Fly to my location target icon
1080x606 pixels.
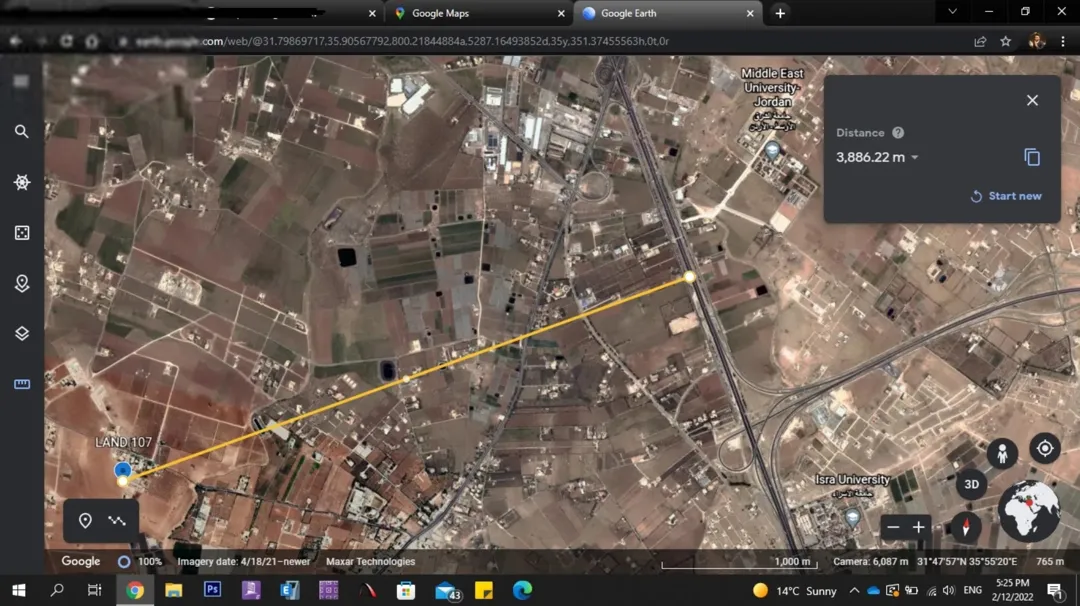1045,448
